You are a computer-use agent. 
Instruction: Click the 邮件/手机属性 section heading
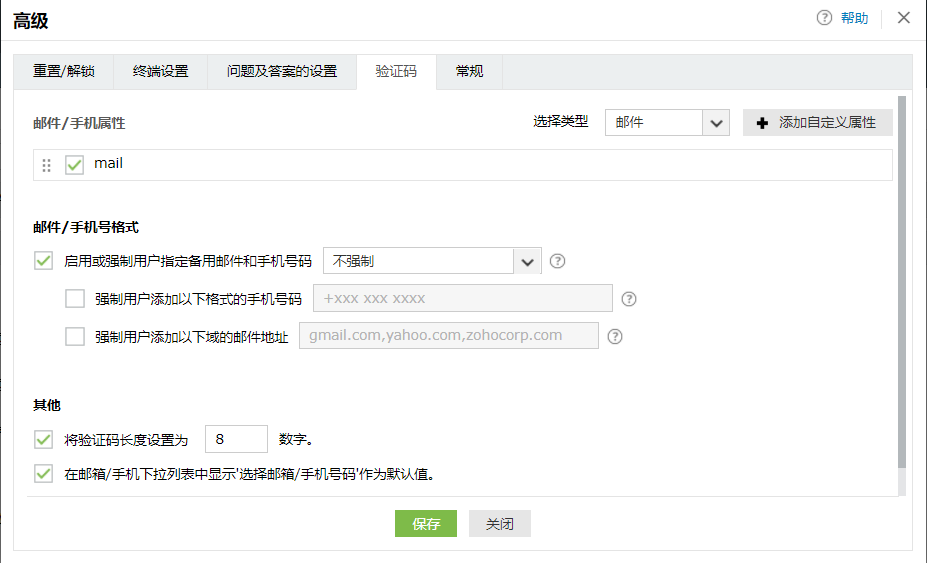(79, 123)
